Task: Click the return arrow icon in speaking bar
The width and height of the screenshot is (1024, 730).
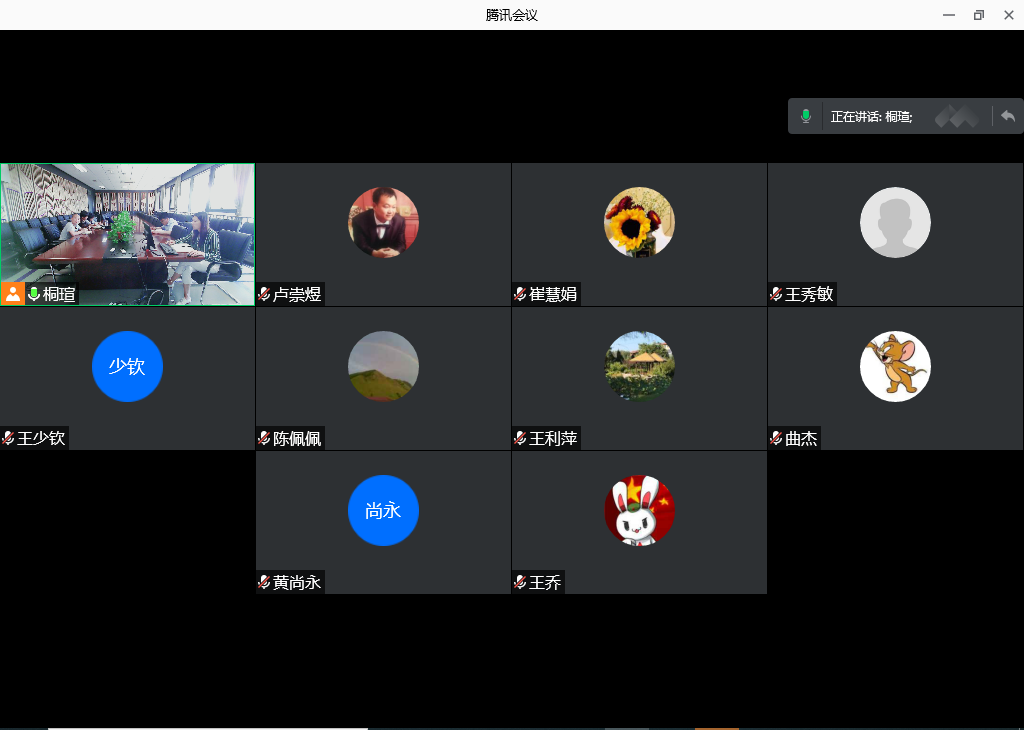Action: point(1008,116)
